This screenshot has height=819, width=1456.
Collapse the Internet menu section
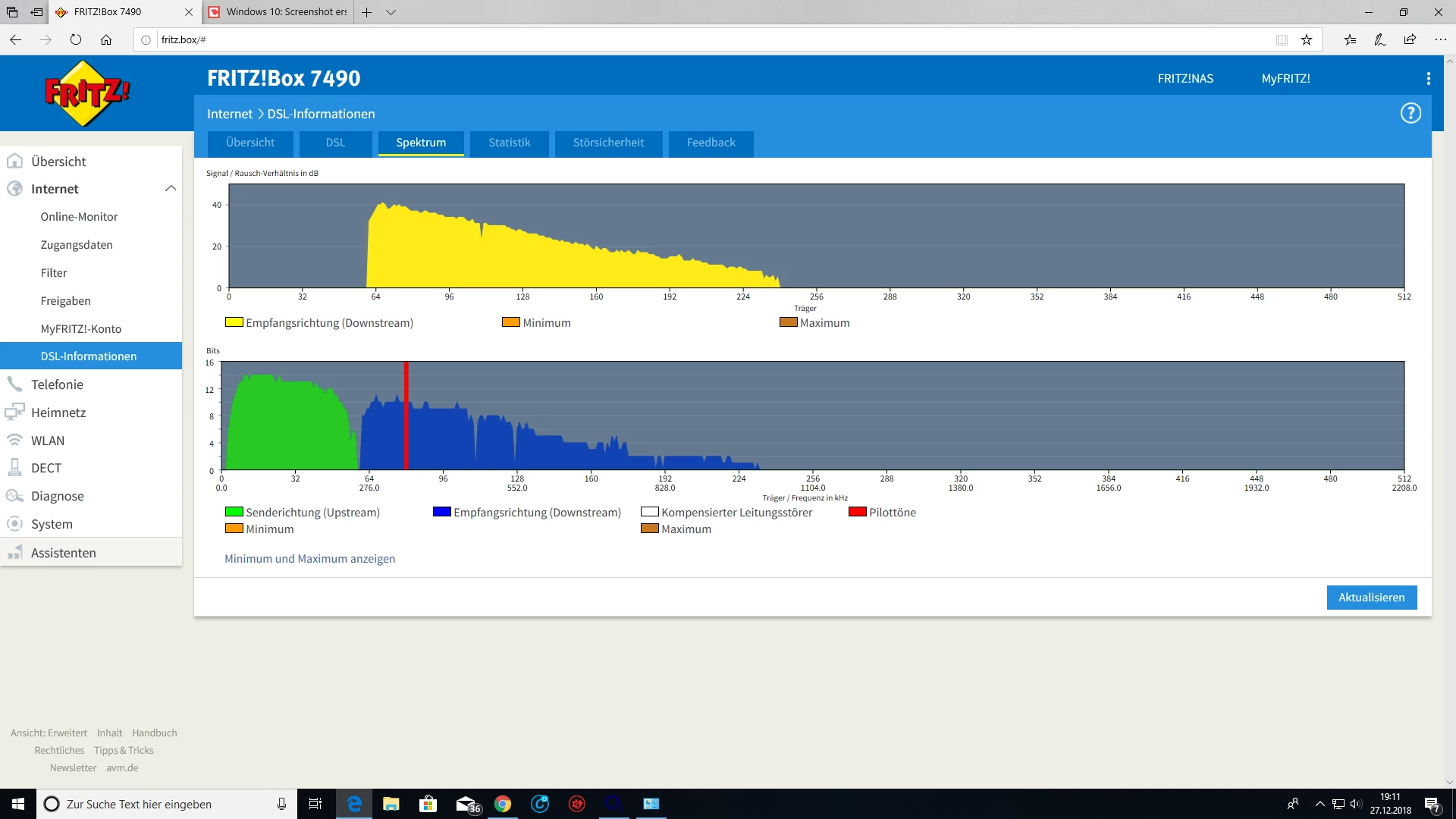click(x=170, y=189)
